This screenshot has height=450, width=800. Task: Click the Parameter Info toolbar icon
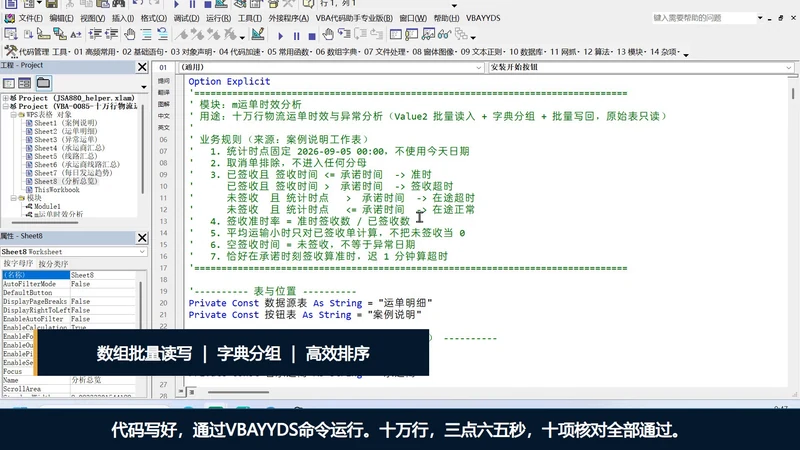[60, 34]
